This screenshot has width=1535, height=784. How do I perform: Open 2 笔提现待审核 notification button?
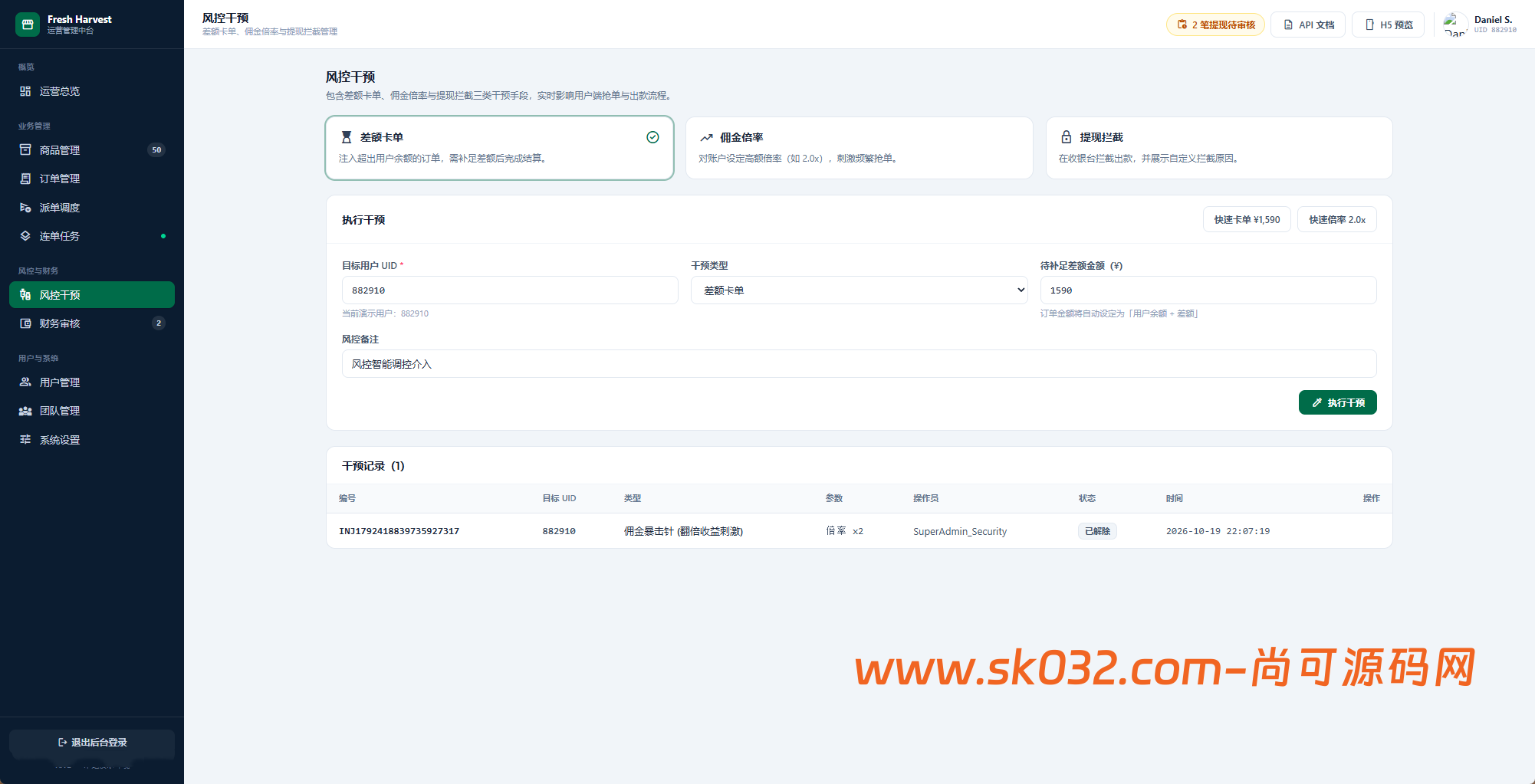(1216, 25)
